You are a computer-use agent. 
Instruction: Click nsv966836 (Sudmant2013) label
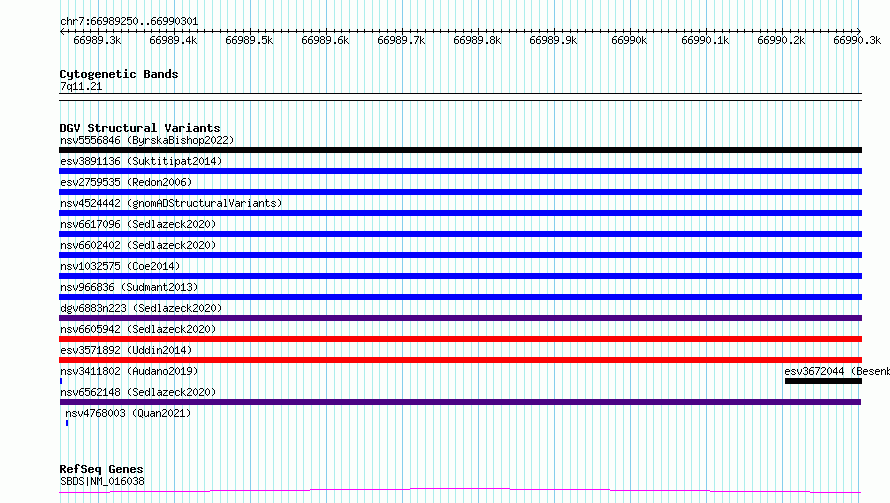[129, 287]
